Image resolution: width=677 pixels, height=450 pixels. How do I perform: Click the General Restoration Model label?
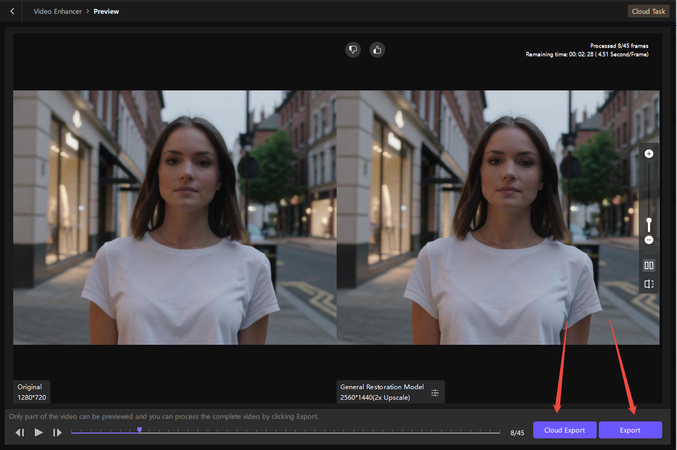tap(382, 387)
